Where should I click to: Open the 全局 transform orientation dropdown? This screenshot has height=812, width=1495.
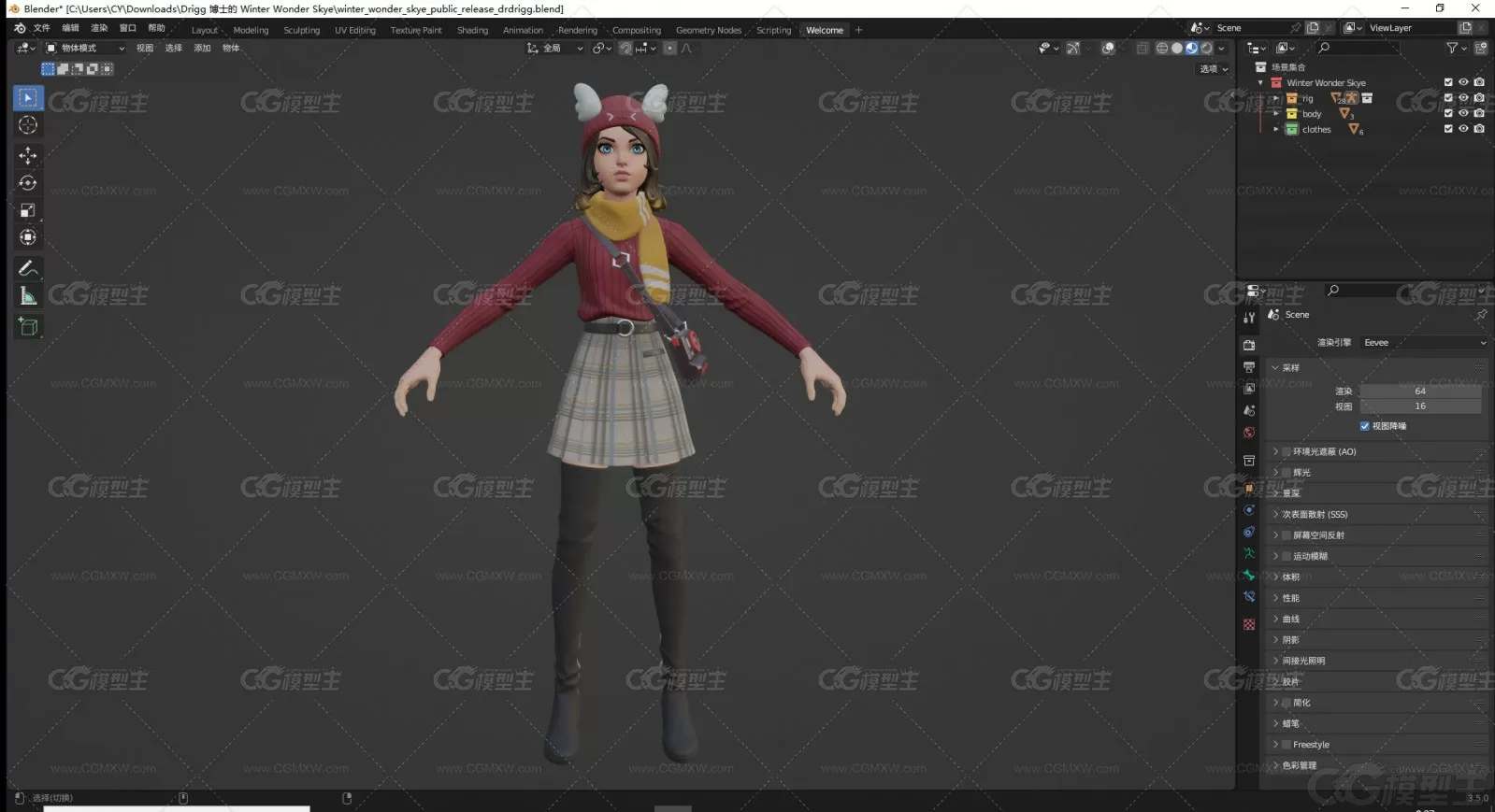coord(555,49)
